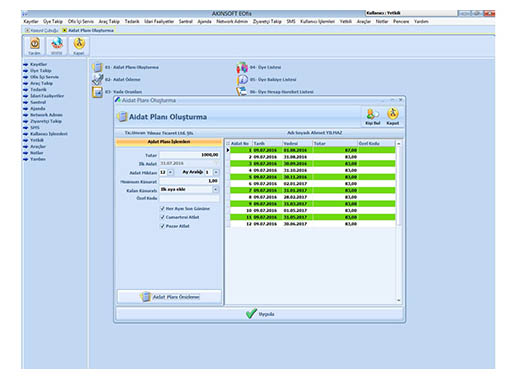Screen dimensions: 510x380
Task: Open the Yardım menu in menu bar
Action: [421, 22]
